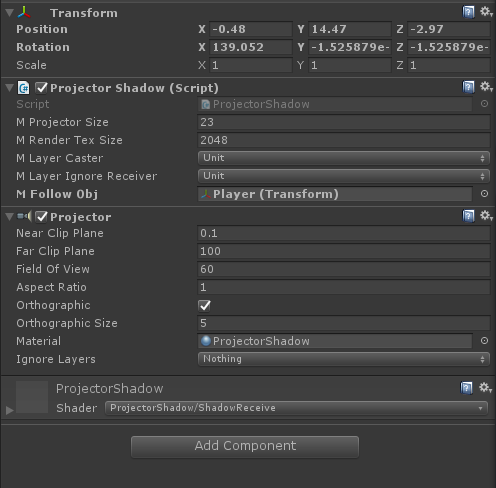
Task: Uncheck the Orthographic checkbox
Action: tap(204, 305)
